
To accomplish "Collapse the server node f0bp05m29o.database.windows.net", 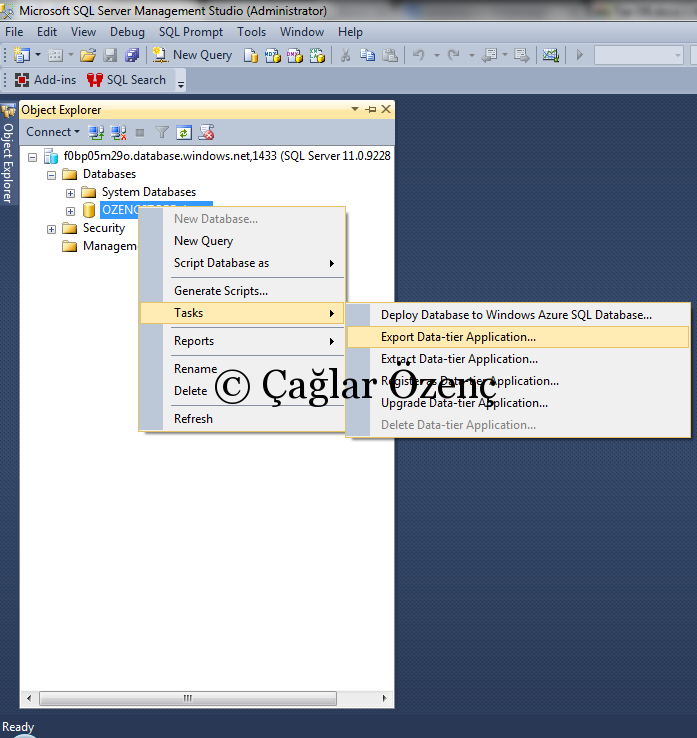I will pyautogui.click(x=32, y=157).
